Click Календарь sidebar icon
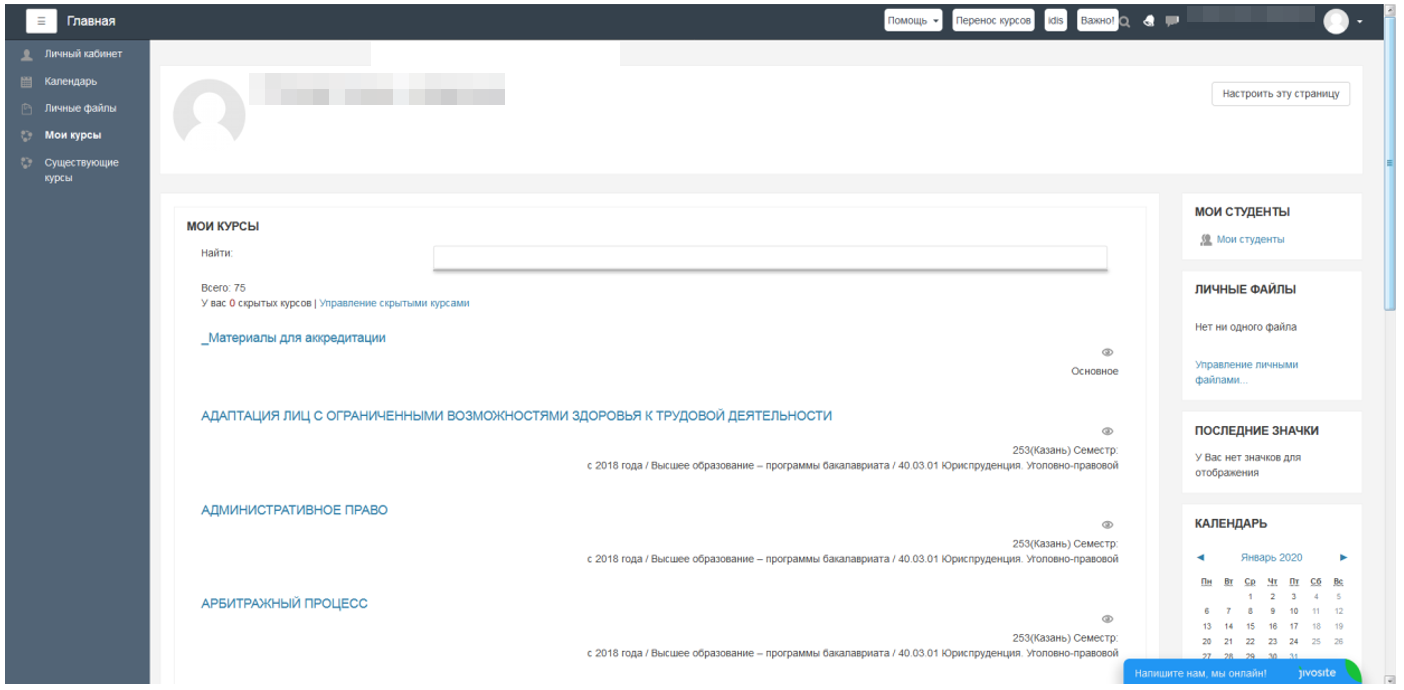The height and width of the screenshot is (690, 1404). coord(28,82)
